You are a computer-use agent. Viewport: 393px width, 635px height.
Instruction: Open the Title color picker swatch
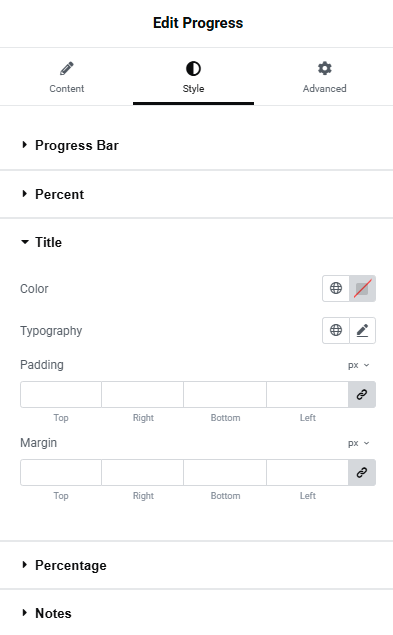[x=362, y=288]
